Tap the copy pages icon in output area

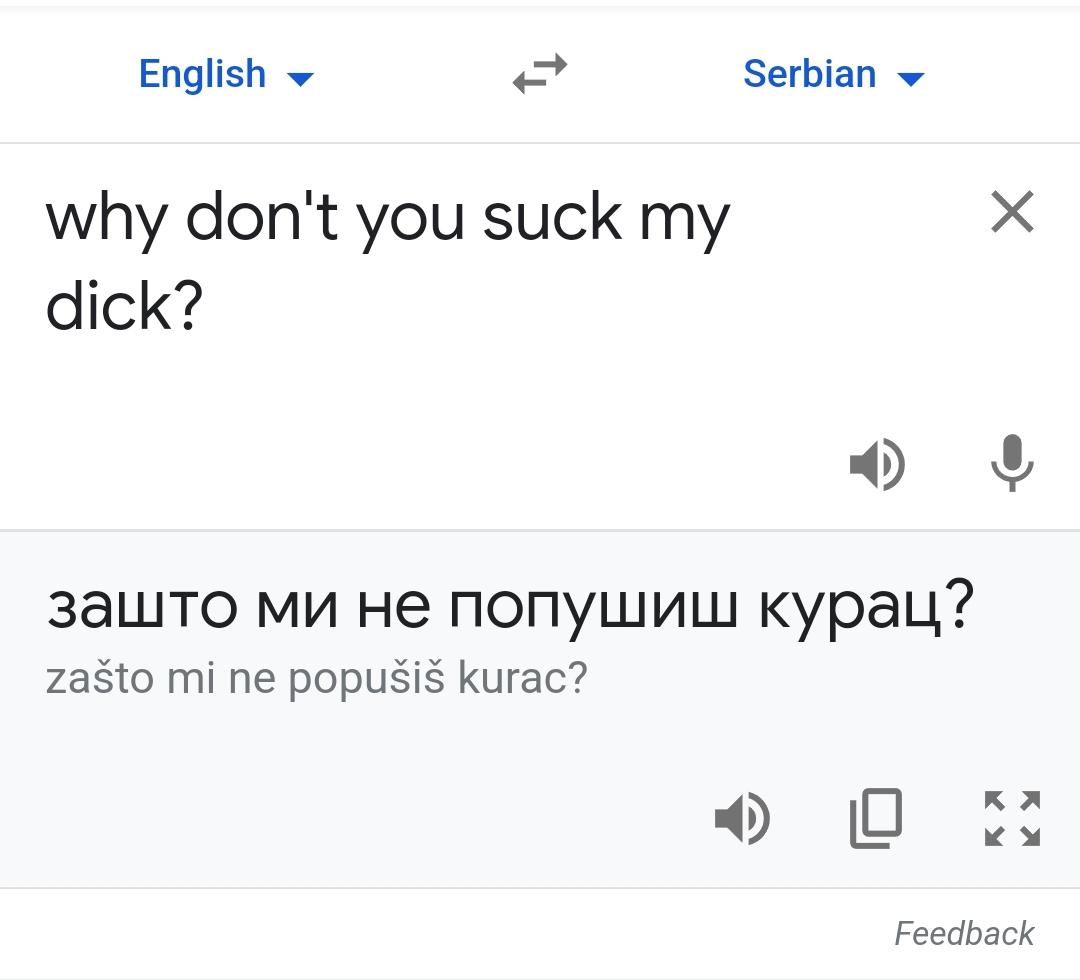(x=877, y=818)
